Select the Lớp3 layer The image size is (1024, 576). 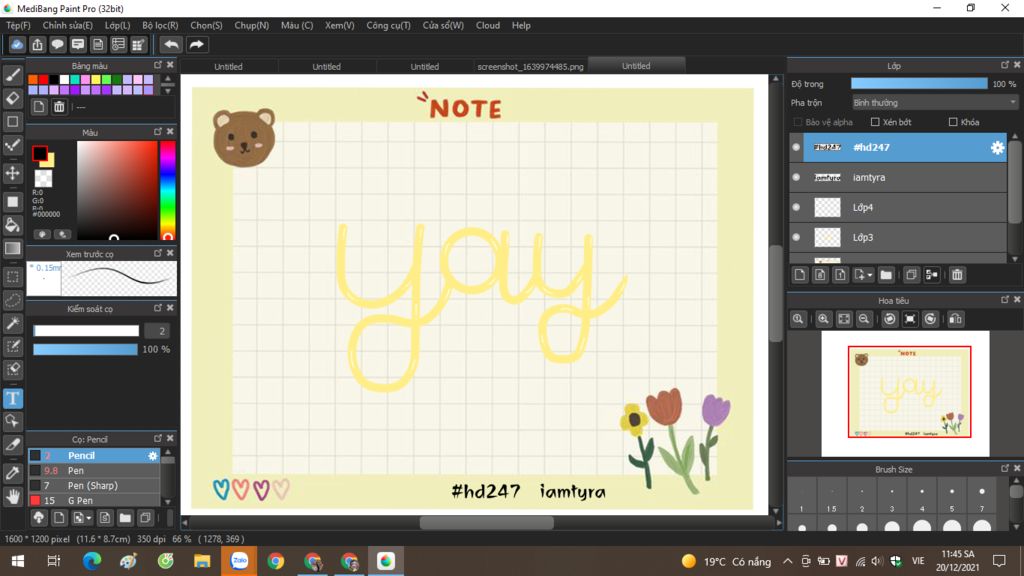[x=905, y=238]
